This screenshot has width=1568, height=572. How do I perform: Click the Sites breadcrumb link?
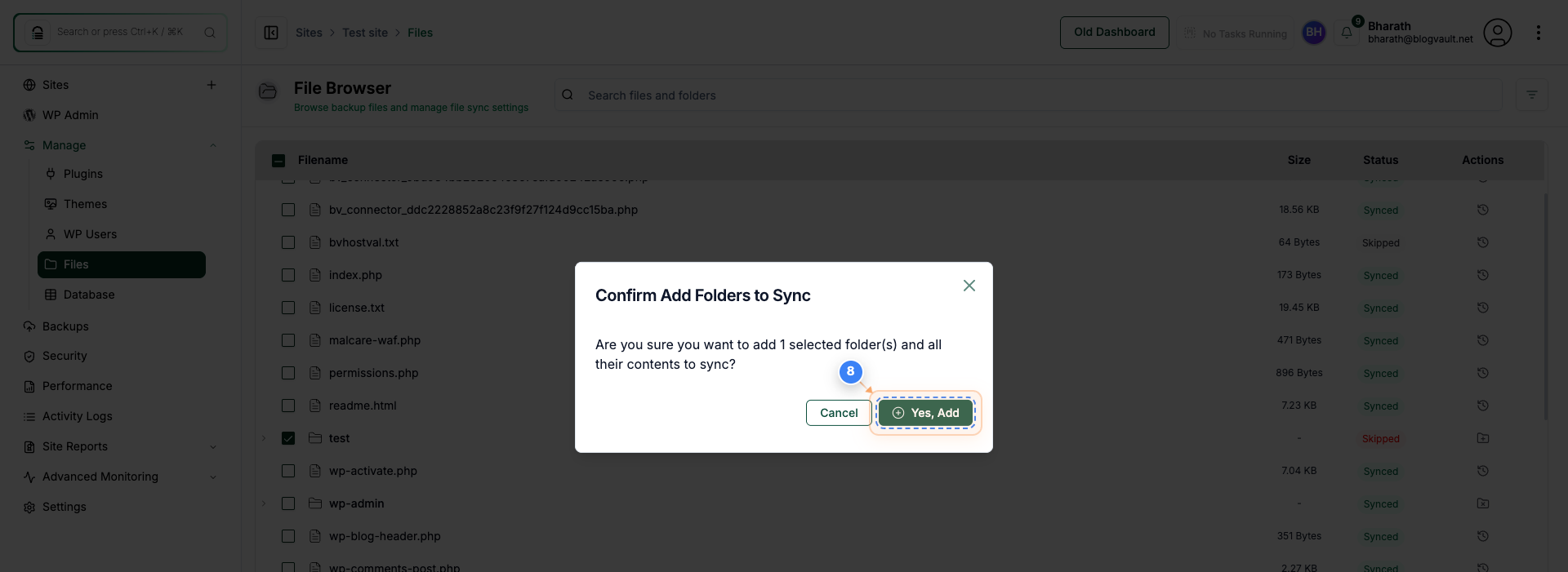click(309, 33)
